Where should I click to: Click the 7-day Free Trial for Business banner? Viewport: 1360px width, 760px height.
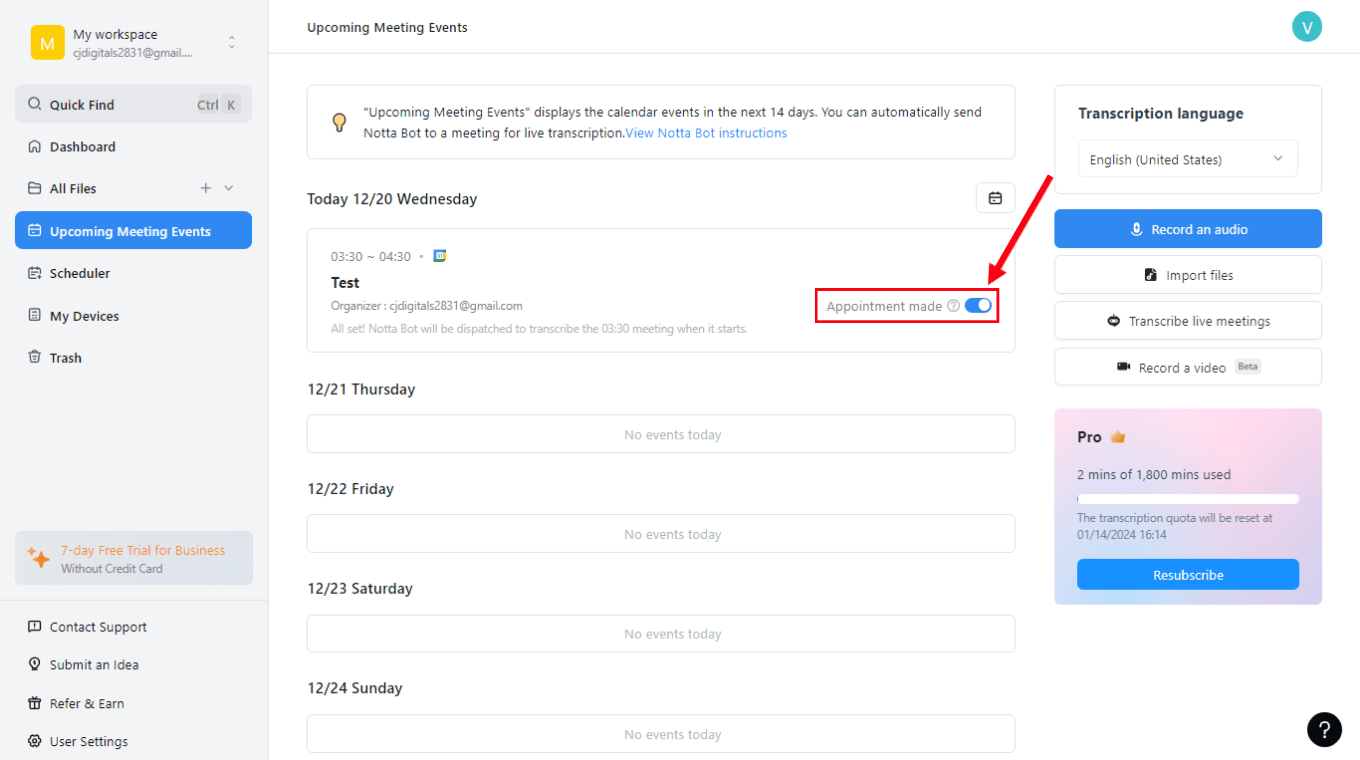click(134, 558)
